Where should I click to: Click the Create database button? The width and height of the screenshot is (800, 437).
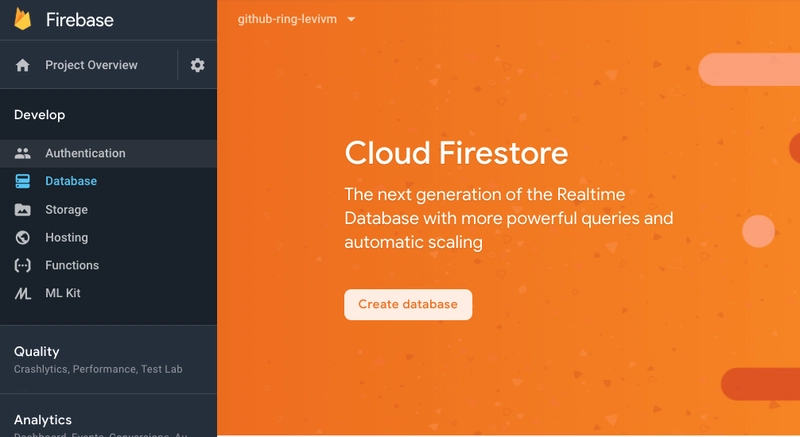click(x=408, y=304)
